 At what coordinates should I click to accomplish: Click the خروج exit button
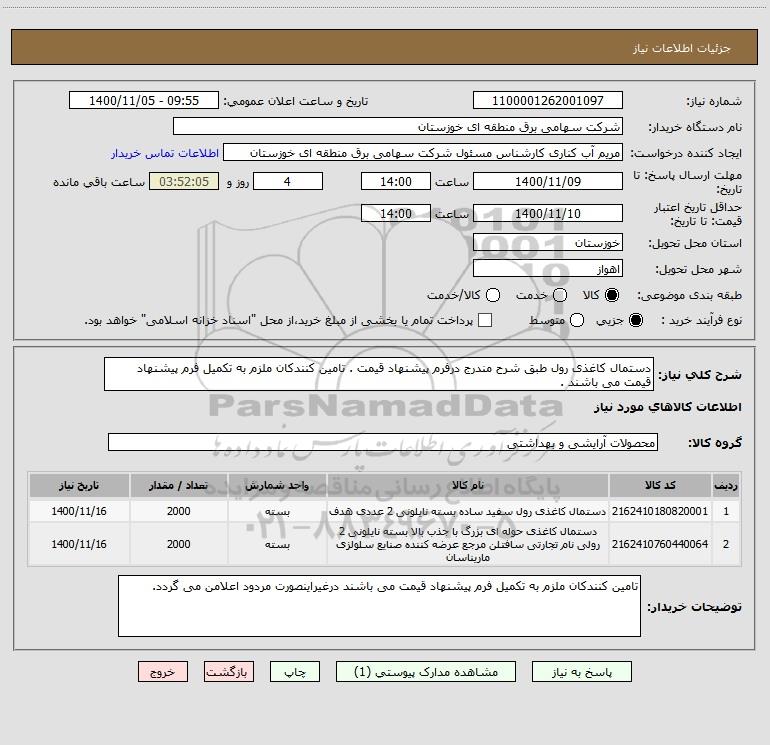(163, 671)
